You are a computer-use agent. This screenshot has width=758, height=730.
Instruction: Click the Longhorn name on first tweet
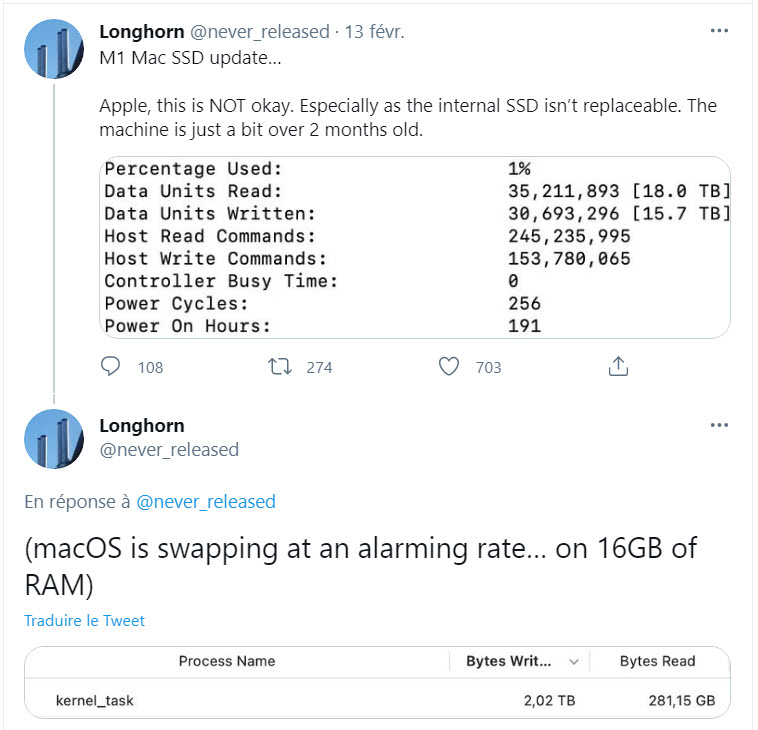tap(142, 31)
